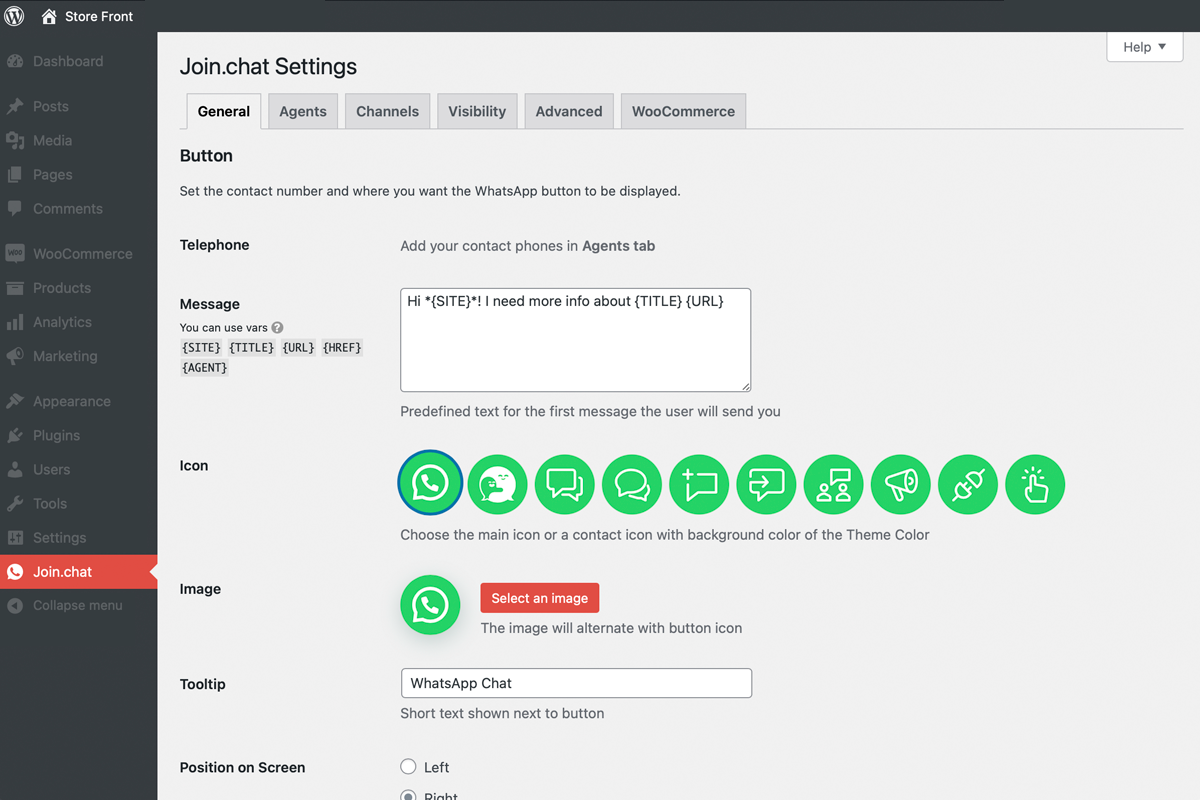Click the Tools wrench icon in the sidebar
This screenshot has height=800, width=1200.
pyautogui.click(x=15, y=503)
